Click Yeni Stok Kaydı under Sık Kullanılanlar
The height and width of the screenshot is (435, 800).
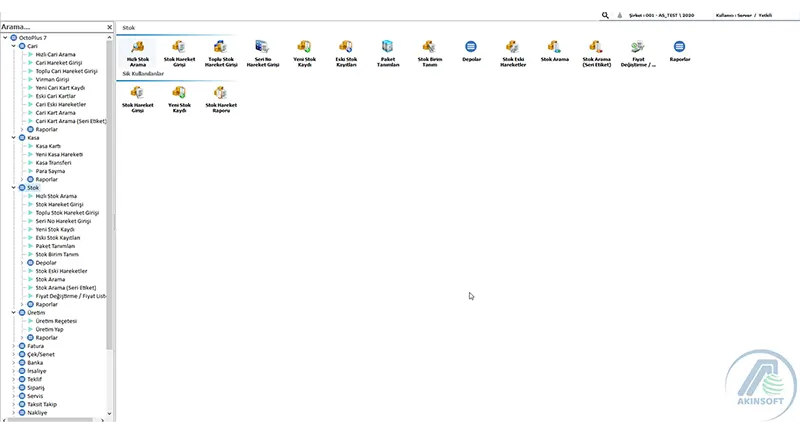coord(179,98)
